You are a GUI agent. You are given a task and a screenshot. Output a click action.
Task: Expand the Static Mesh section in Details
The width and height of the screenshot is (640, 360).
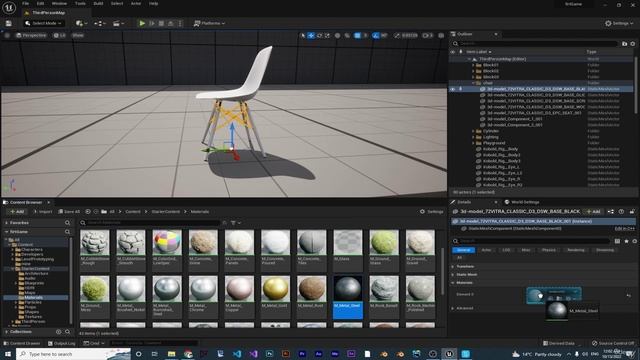[x=453, y=275]
